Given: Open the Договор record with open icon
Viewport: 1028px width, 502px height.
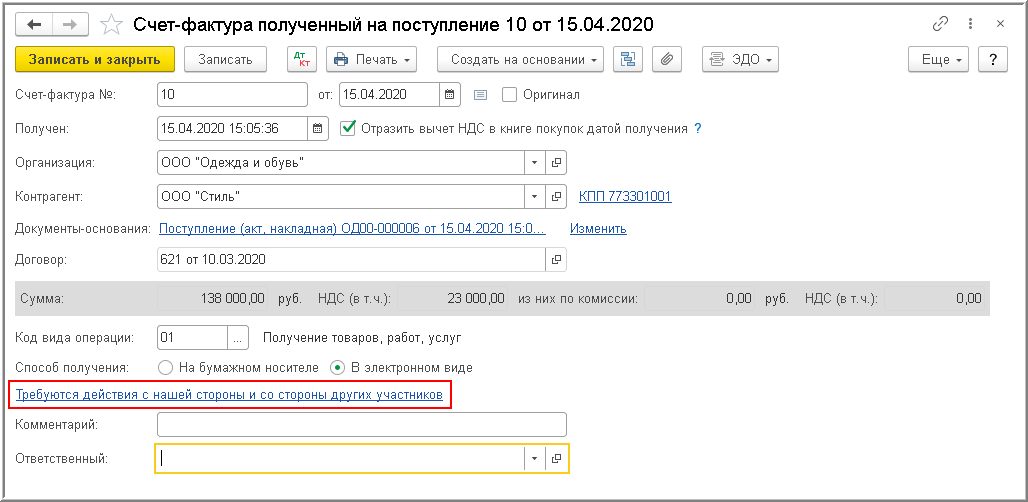Looking at the screenshot, I should click(x=556, y=260).
